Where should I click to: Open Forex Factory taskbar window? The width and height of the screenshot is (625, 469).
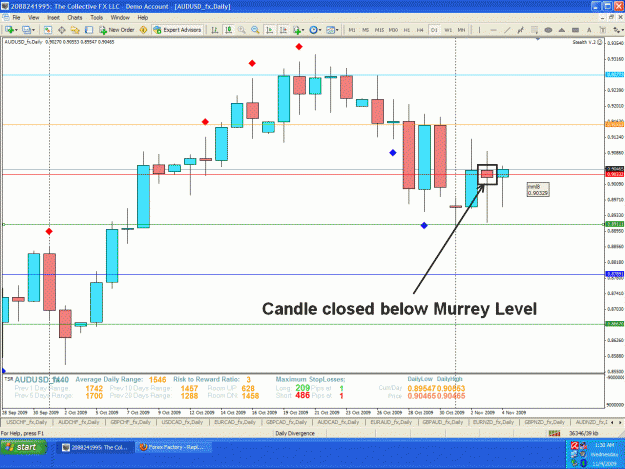point(172,447)
